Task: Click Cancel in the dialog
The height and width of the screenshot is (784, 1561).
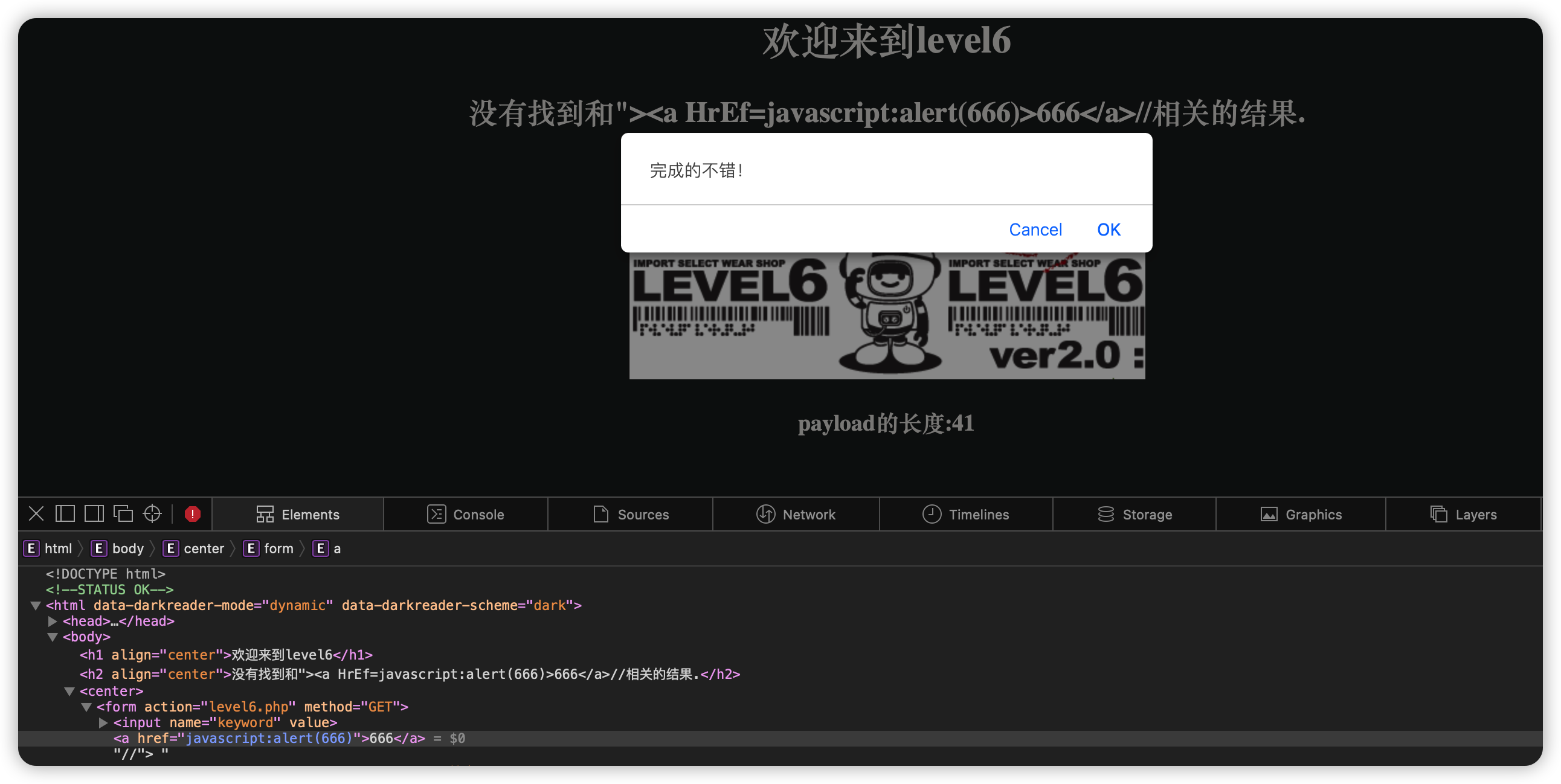Action: pos(1035,230)
